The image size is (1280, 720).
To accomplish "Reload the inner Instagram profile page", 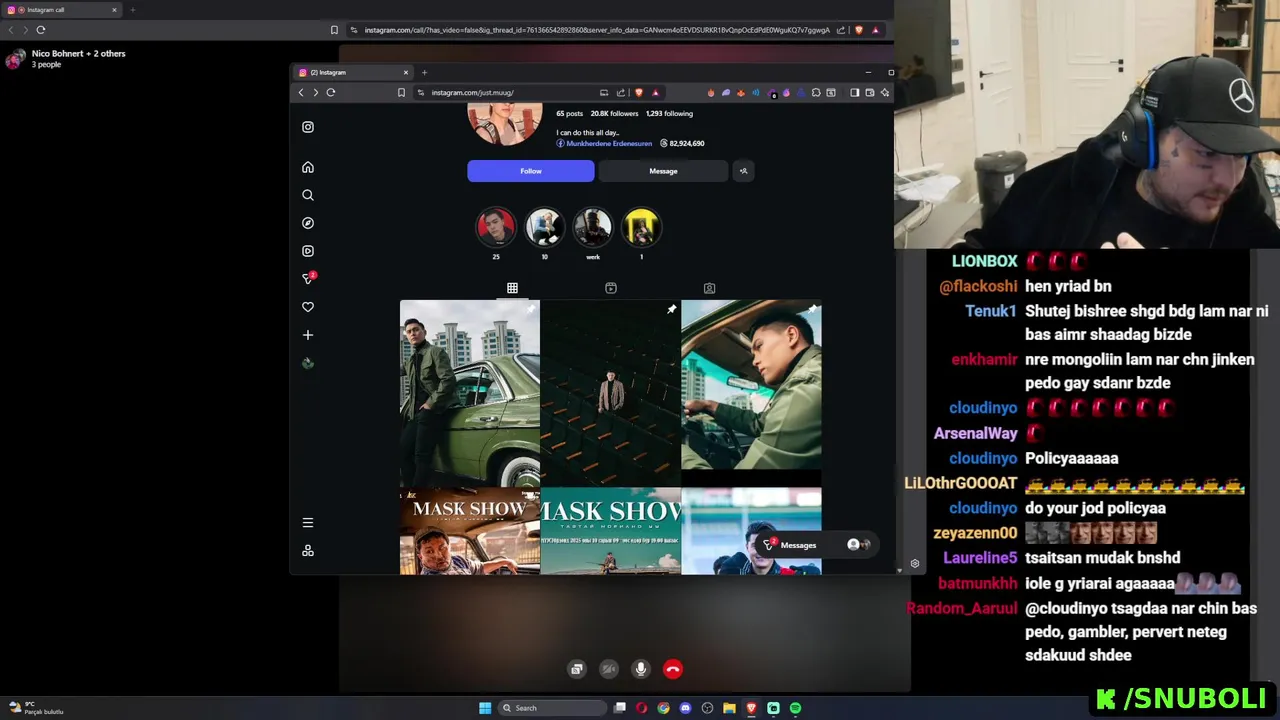I will (x=331, y=92).
